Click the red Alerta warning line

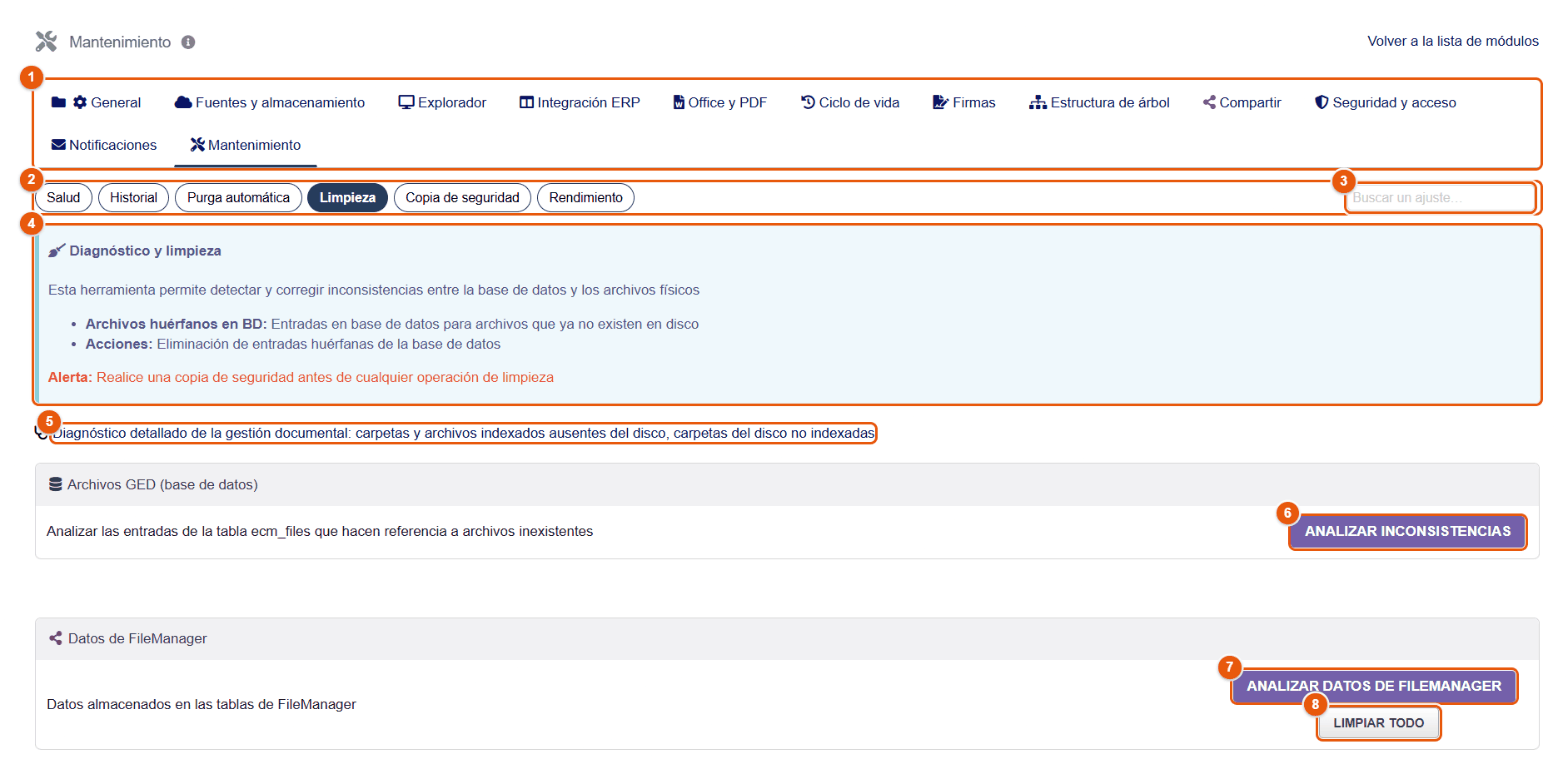(301, 377)
